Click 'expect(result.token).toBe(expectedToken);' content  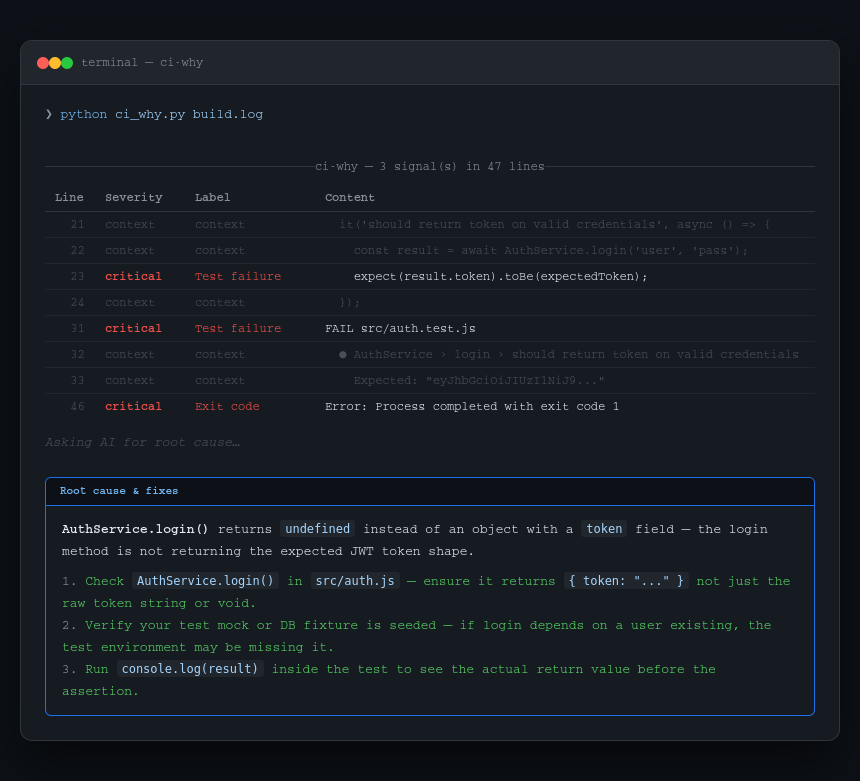500,276
